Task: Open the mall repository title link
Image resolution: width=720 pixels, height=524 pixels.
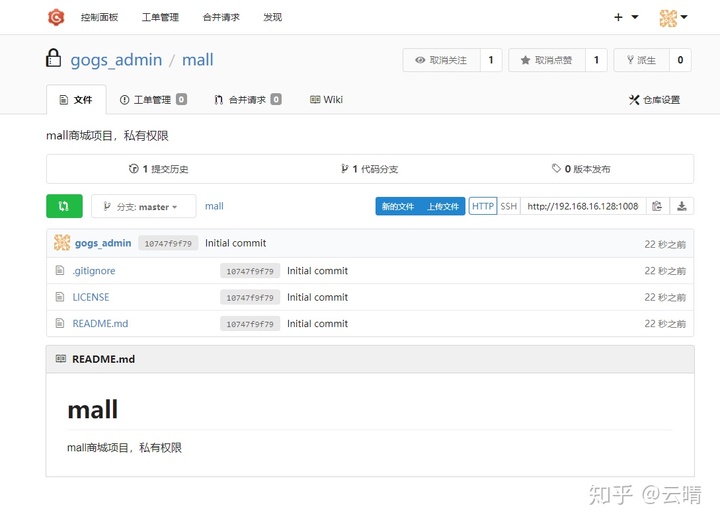Action: pyautogui.click(x=198, y=60)
